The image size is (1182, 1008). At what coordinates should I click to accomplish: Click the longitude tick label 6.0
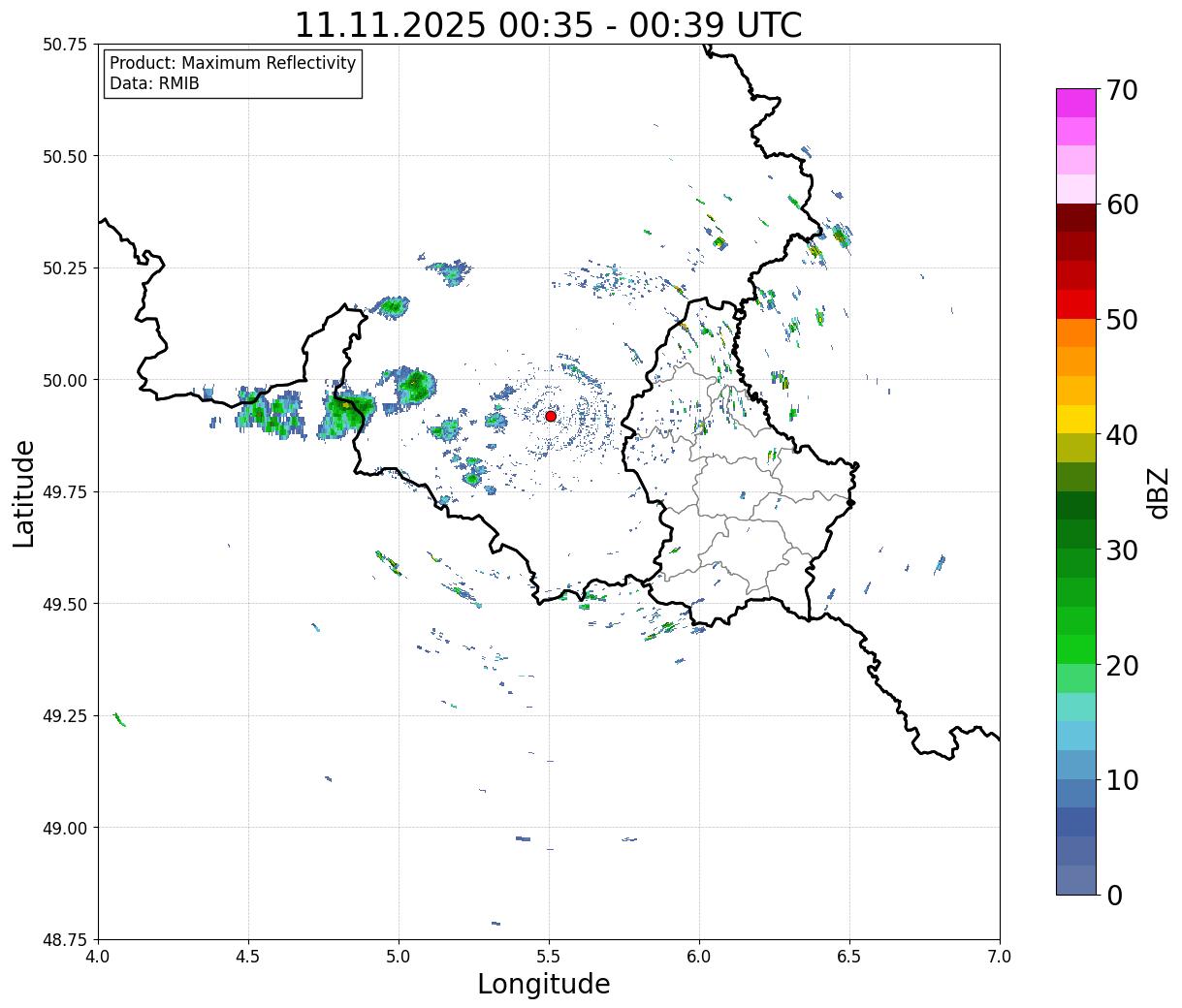point(699,957)
